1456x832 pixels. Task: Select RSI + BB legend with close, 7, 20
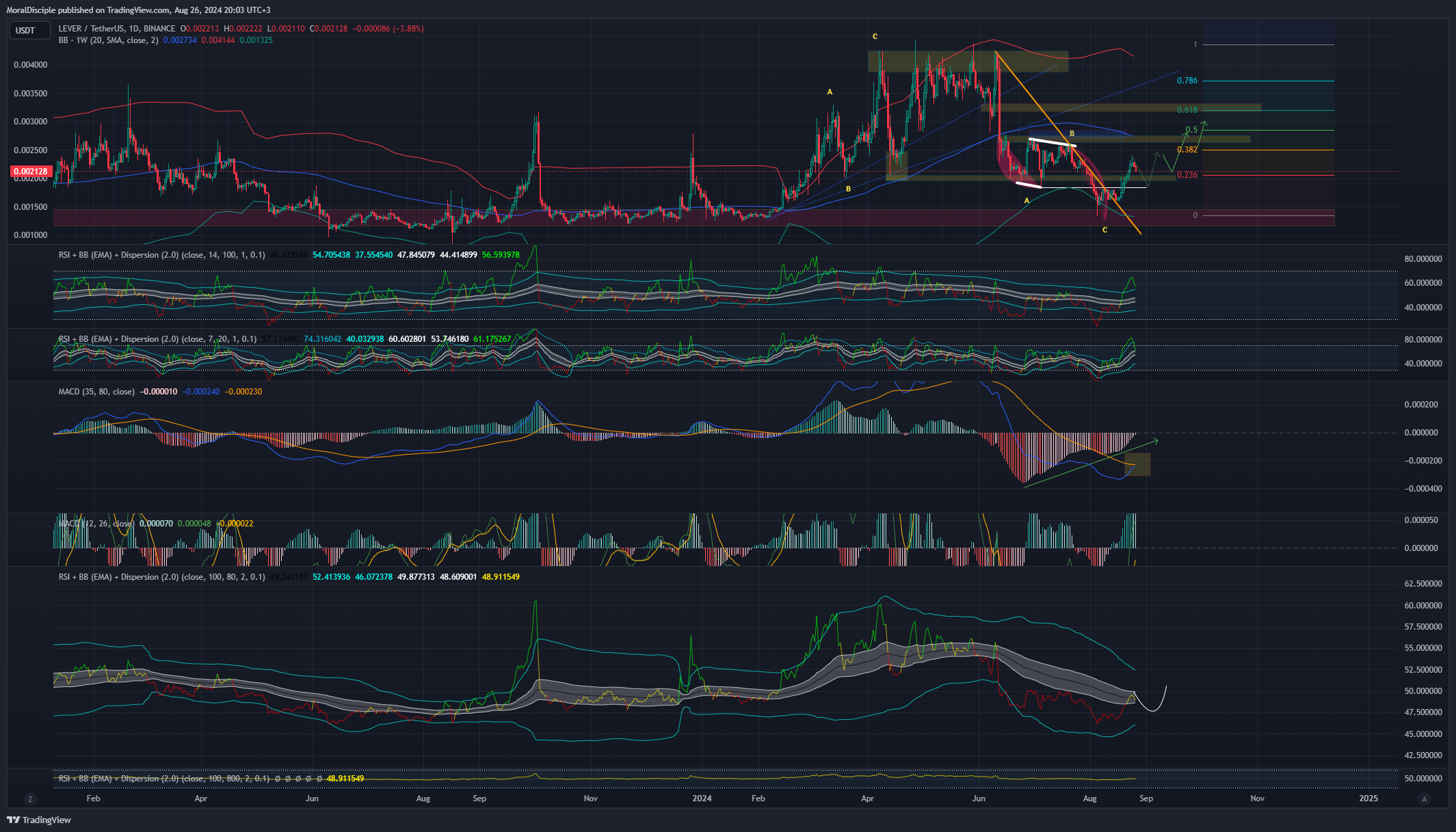coord(158,339)
